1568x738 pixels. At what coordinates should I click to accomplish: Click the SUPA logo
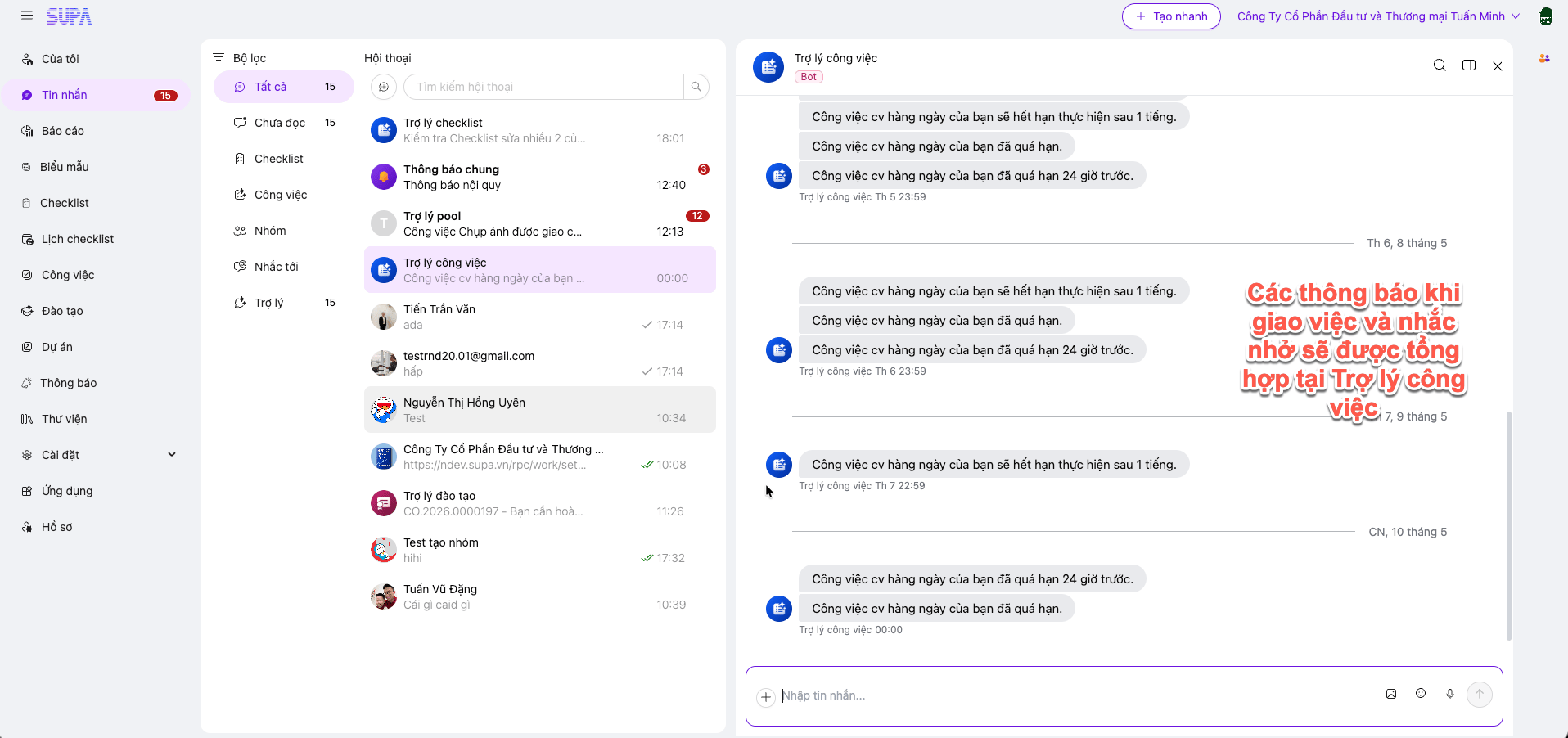pyautogui.click(x=69, y=16)
